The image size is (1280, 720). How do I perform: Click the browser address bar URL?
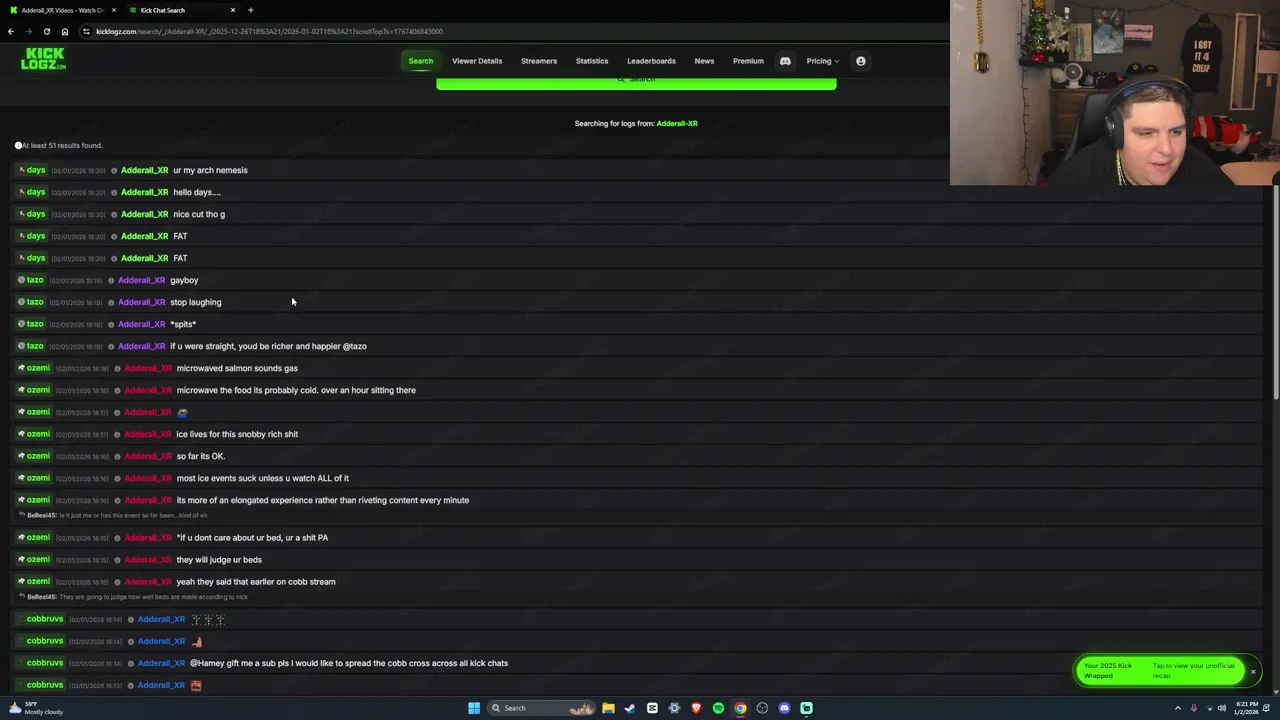tap(270, 31)
